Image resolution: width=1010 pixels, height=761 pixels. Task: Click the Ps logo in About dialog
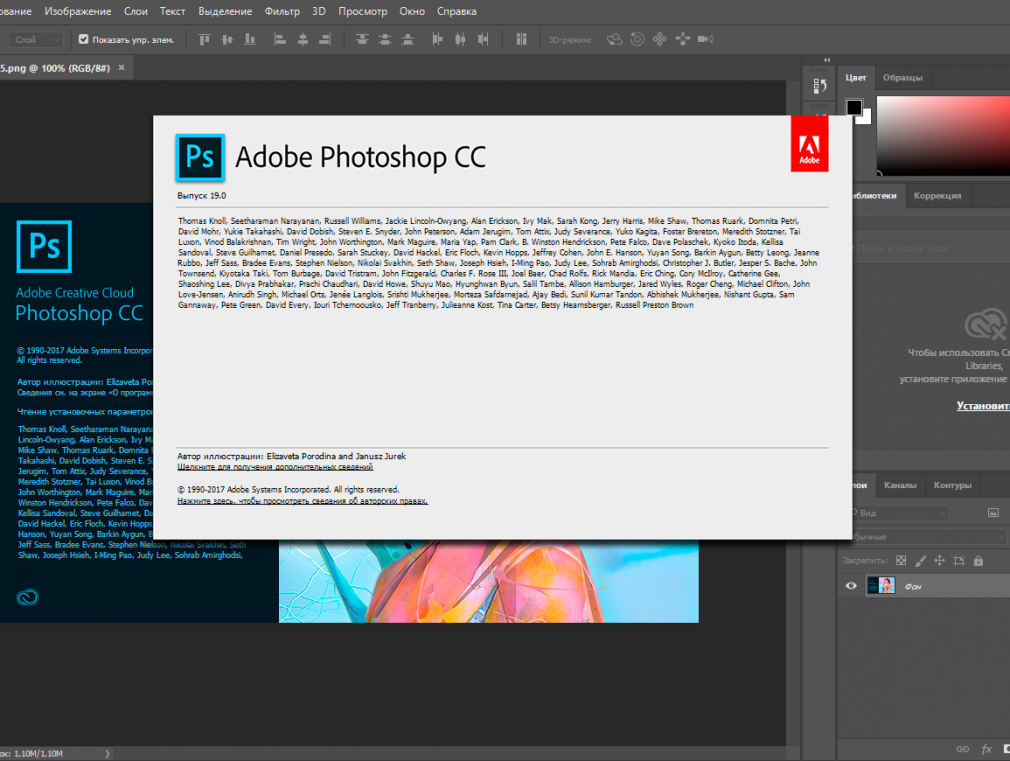click(200, 157)
